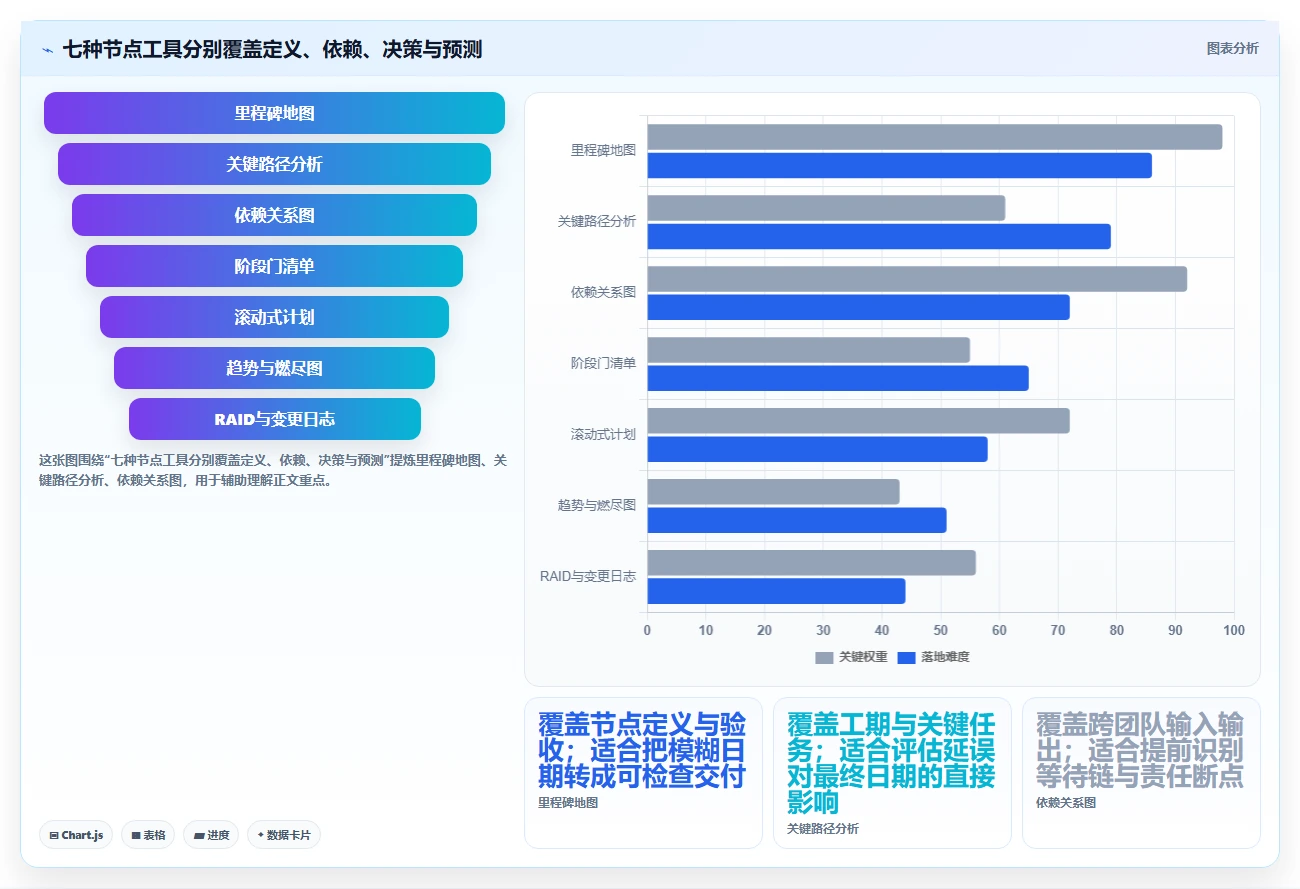Click the 表格 tag chip
This screenshot has width=1300, height=889.
pyautogui.click(x=148, y=835)
